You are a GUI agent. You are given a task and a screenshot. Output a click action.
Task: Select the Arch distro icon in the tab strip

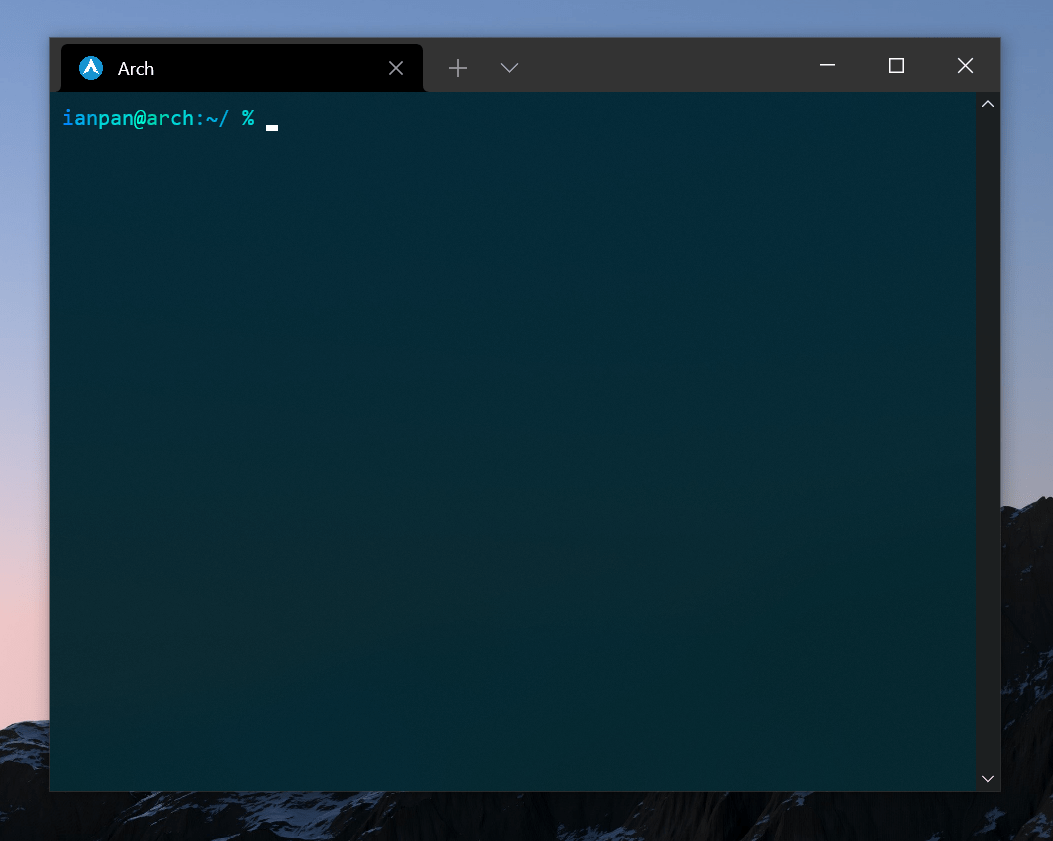pos(89,68)
